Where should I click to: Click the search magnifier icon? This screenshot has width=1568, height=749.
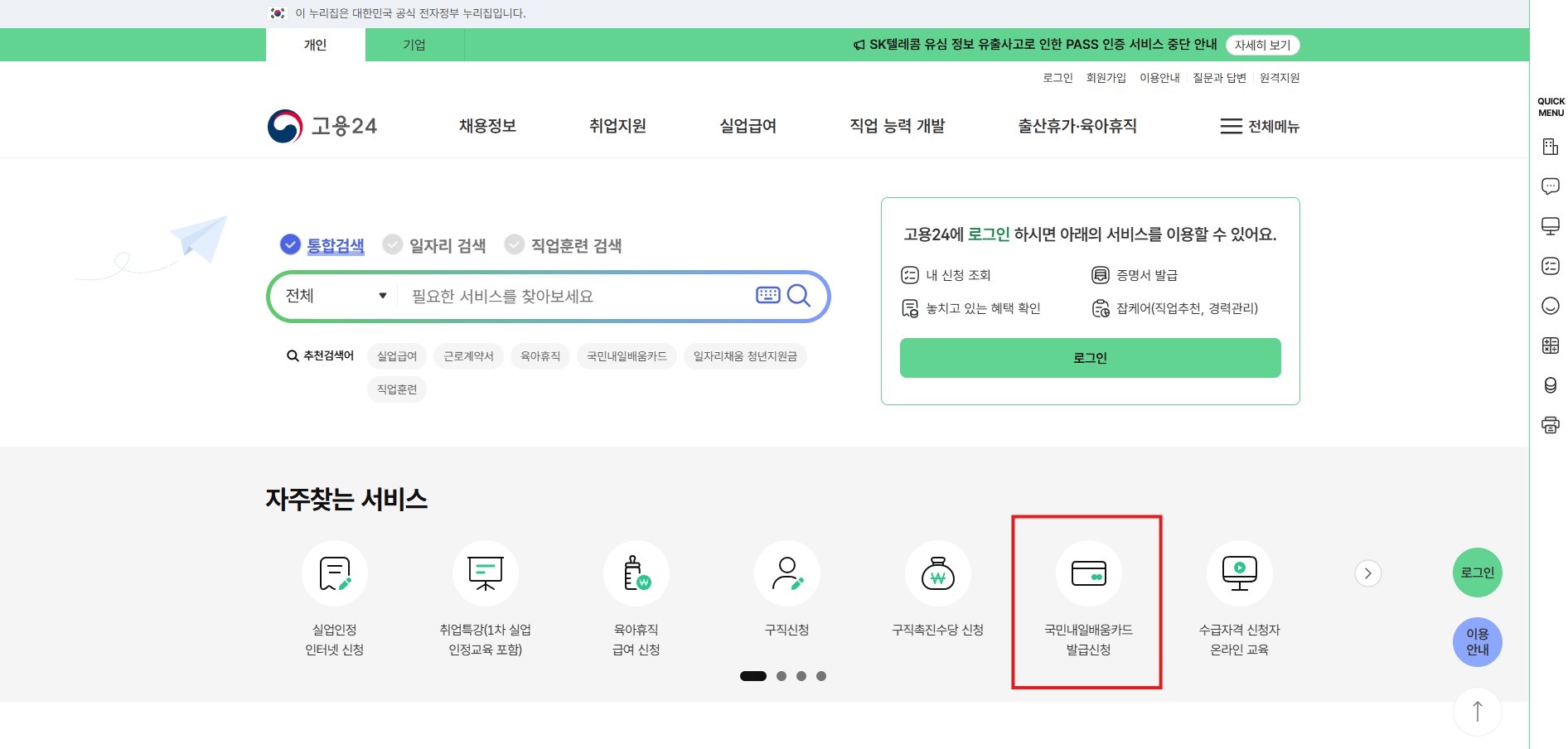pos(798,296)
